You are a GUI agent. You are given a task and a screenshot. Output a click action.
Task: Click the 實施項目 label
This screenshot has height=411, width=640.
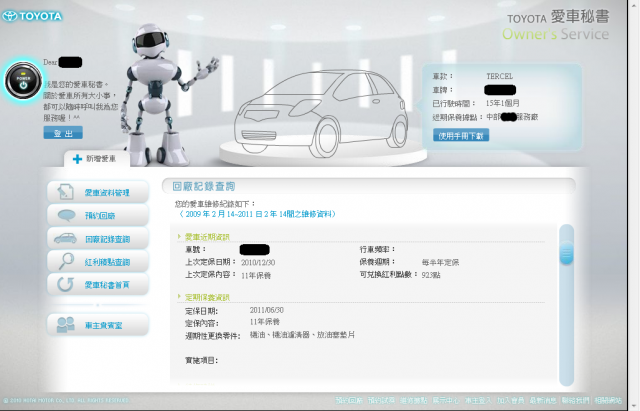pyautogui.click(x=202, y=360)
